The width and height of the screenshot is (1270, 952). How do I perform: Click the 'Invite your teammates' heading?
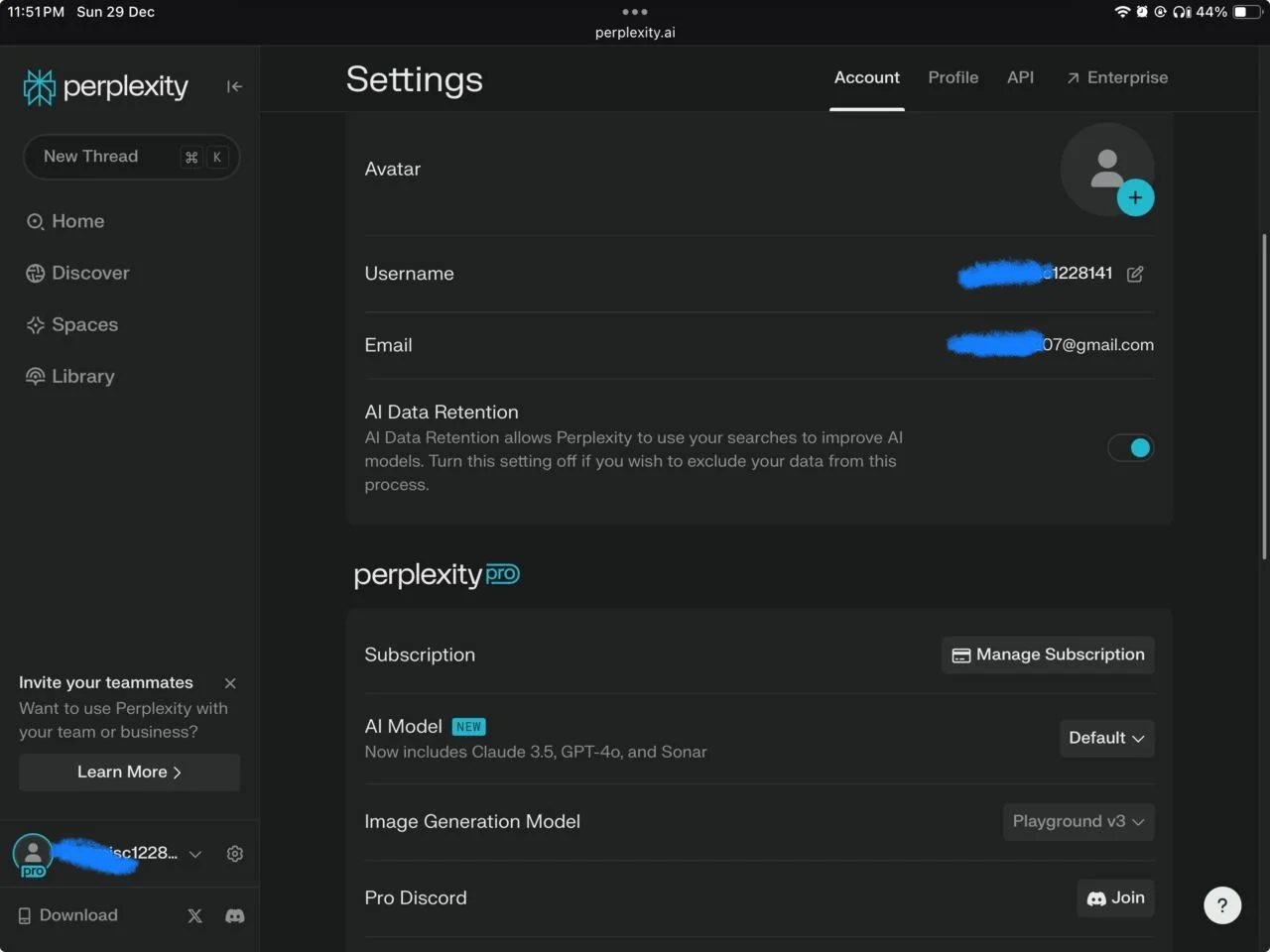(x=106, y=682)
